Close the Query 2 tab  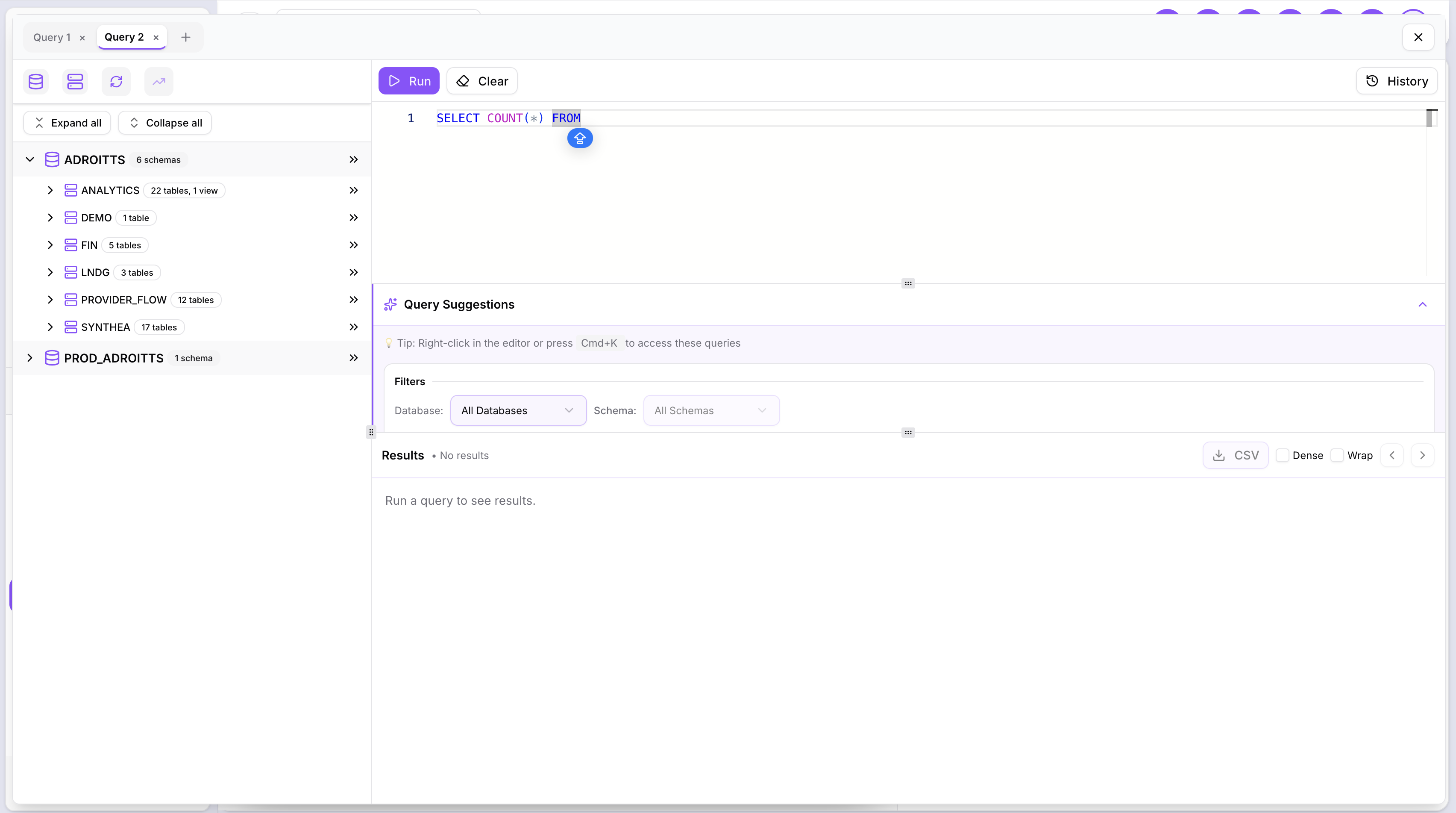156,38
